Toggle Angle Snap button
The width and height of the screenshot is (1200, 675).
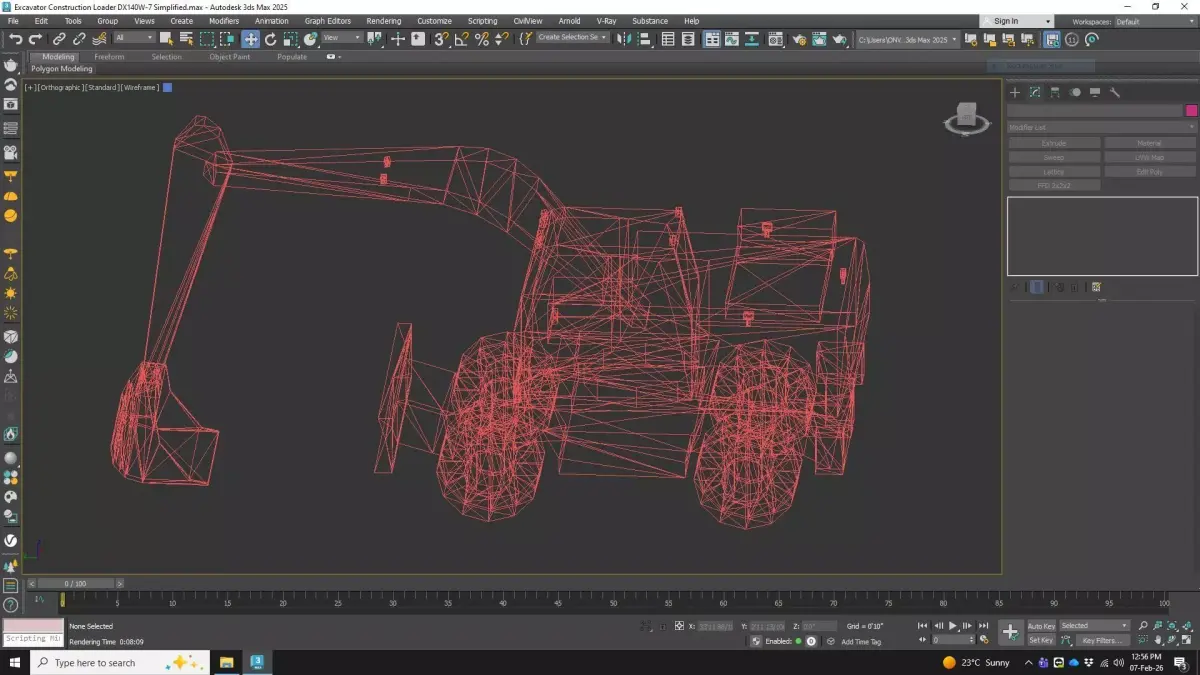click(461, 39)
